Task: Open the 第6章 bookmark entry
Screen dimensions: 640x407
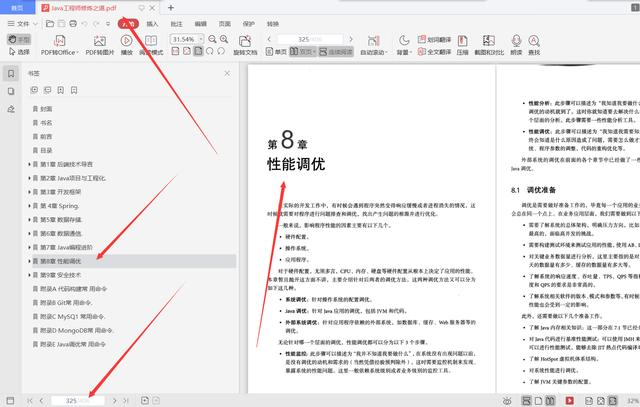Action: click(61, 234)
